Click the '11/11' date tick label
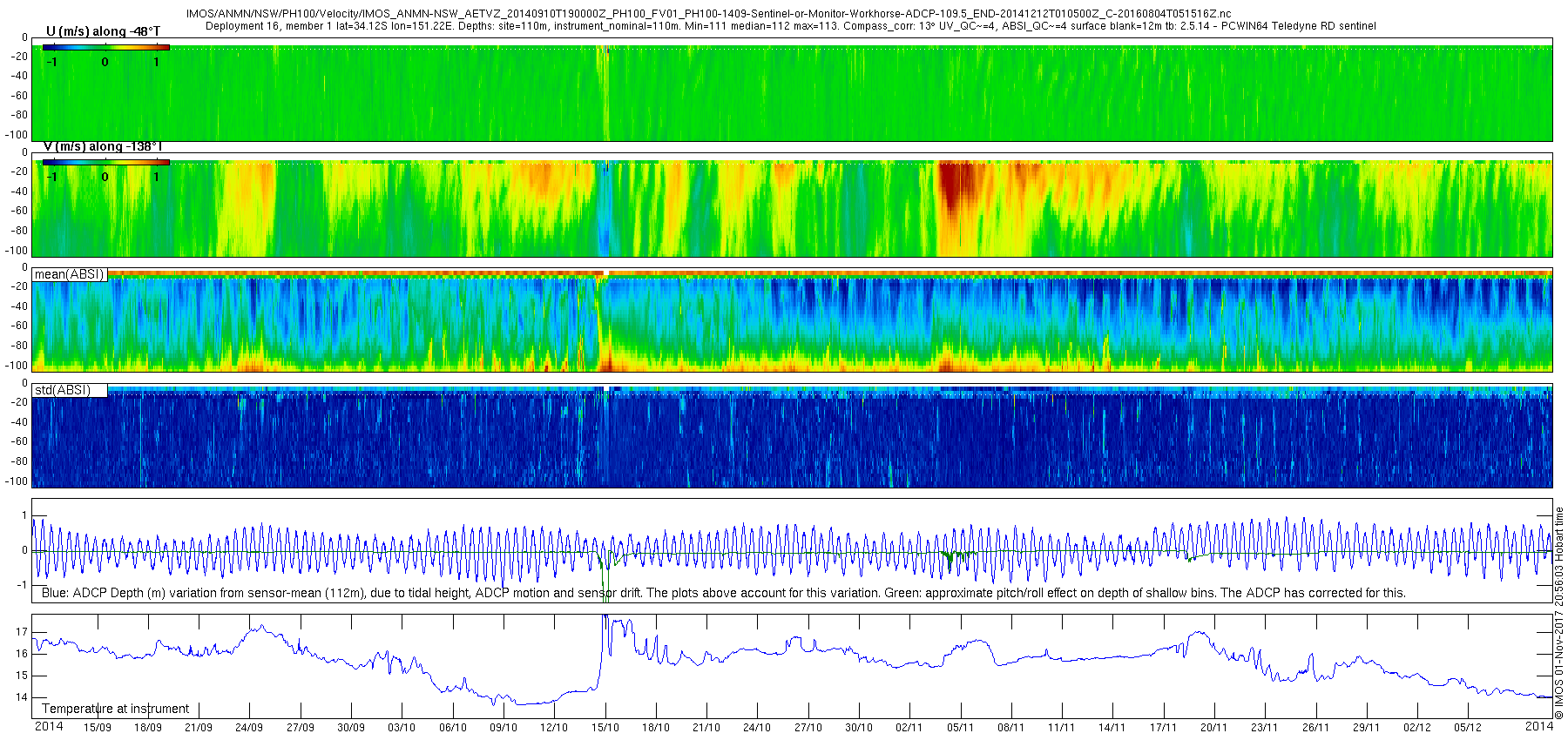Image resolution: width=1568 pixels, height=740 pixels. [1062, 728]
